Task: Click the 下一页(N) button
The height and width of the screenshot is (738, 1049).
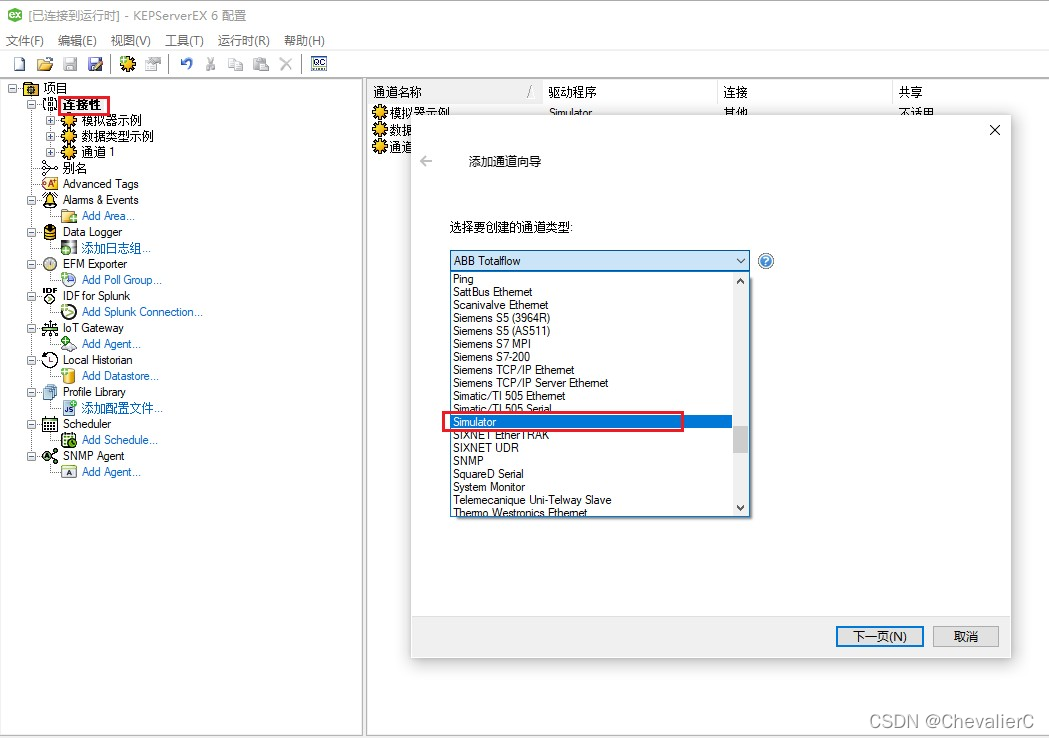Action: tap(879, 636)
